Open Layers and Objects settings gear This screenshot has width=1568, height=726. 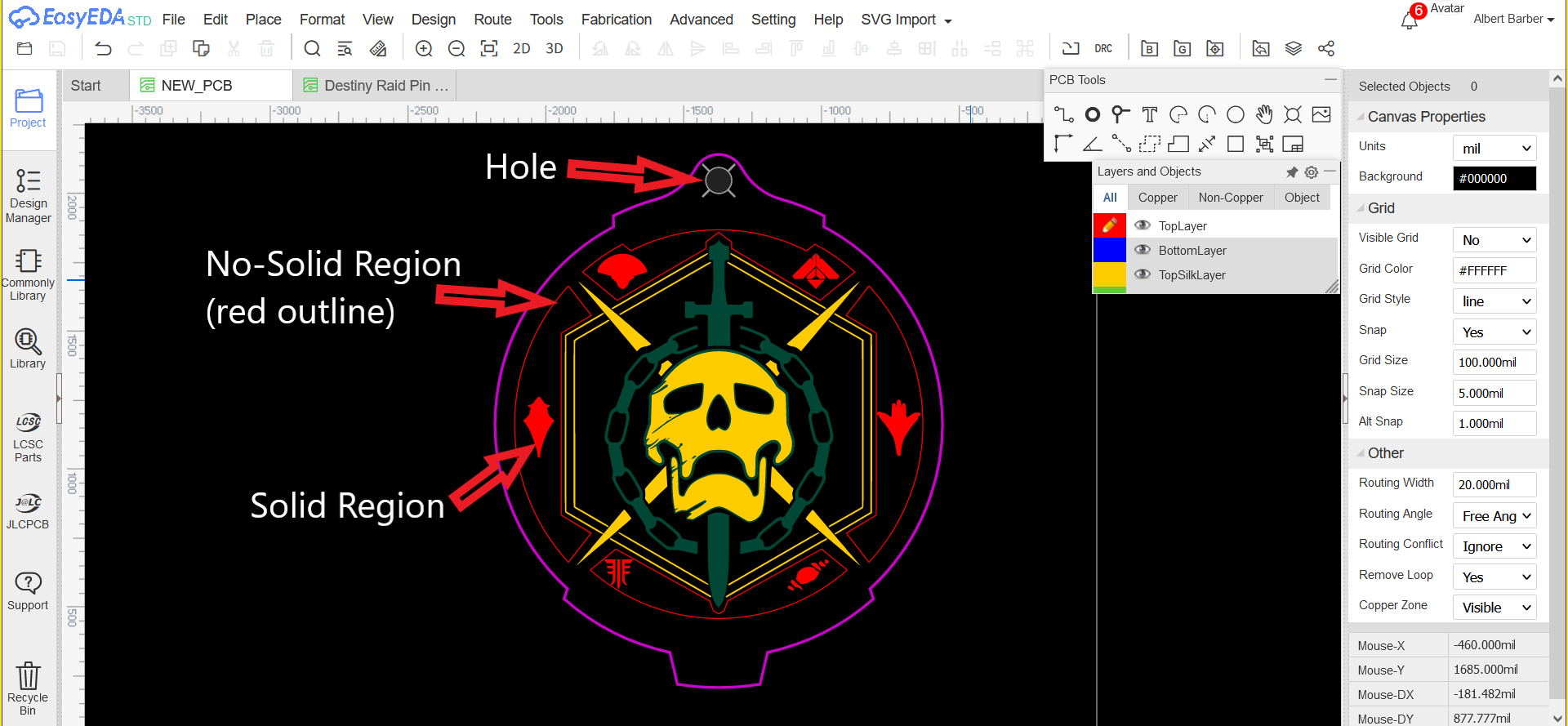tap(1312, 172)
